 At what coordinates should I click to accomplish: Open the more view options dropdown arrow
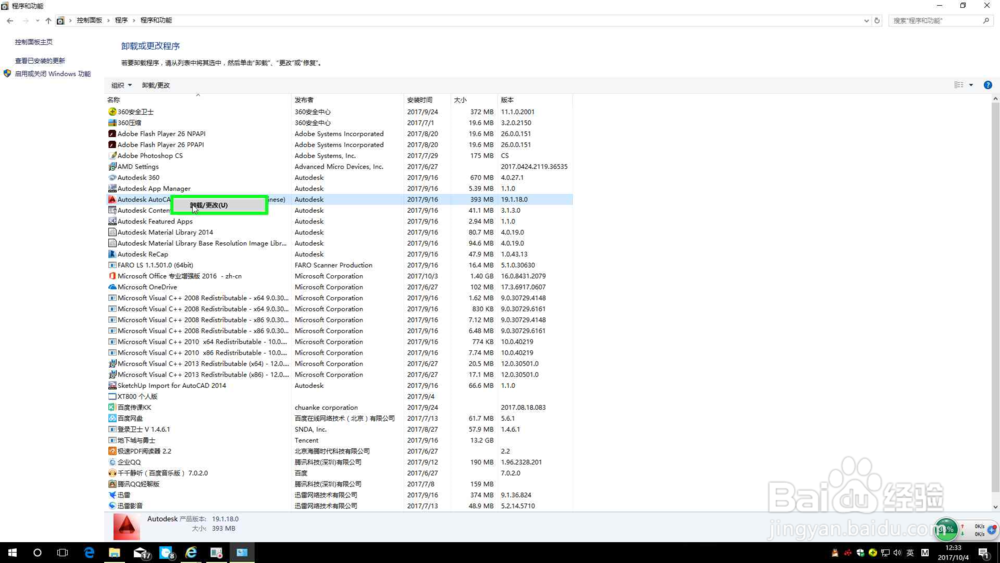pos(971,85)
